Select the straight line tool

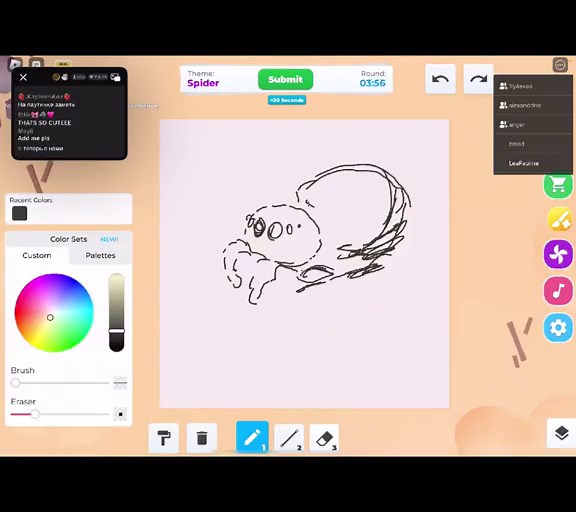289,438
